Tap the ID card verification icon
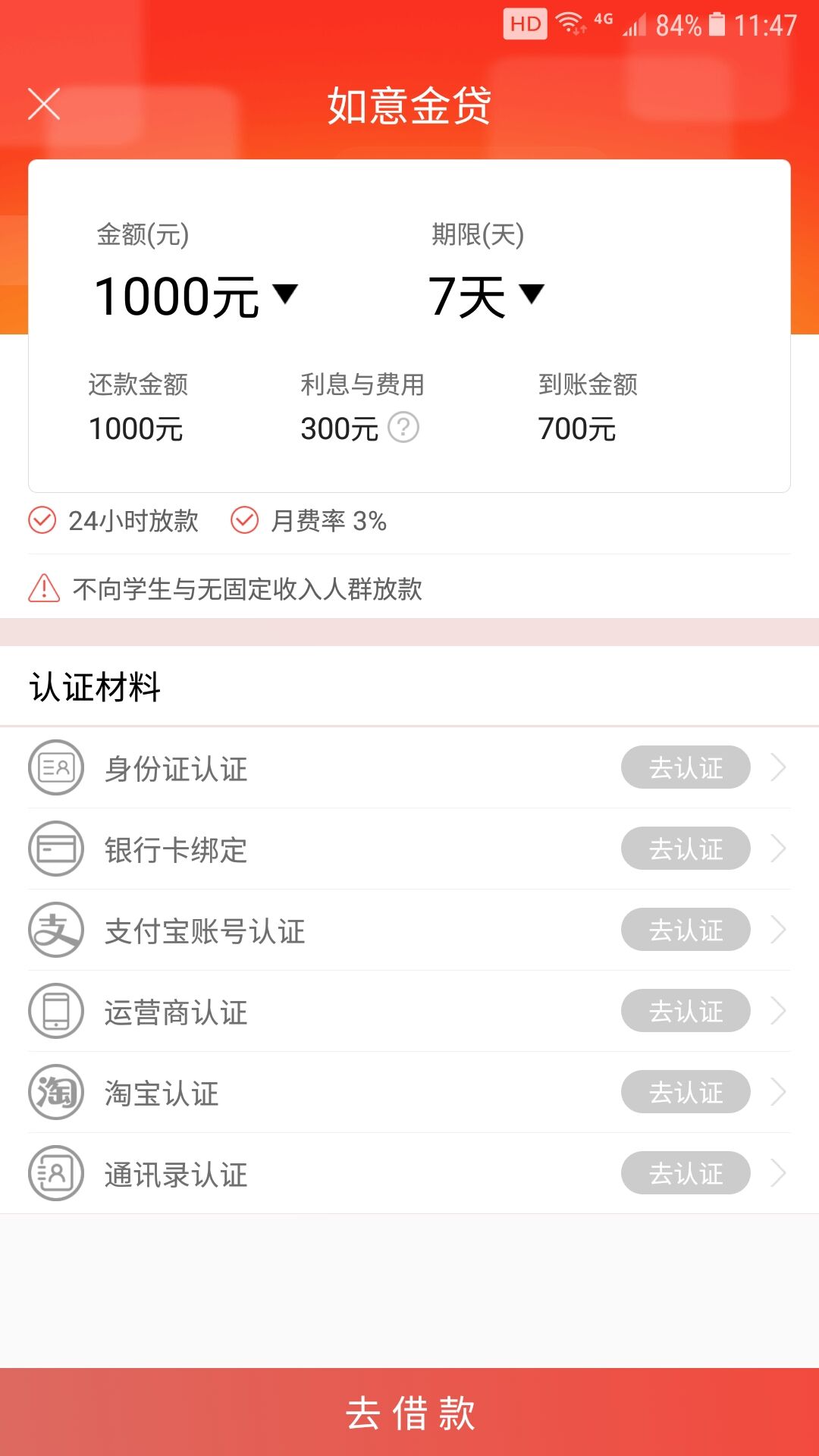Image resolution: width=819 pixels, height=1456 pixels. click(x=55, y=767)
